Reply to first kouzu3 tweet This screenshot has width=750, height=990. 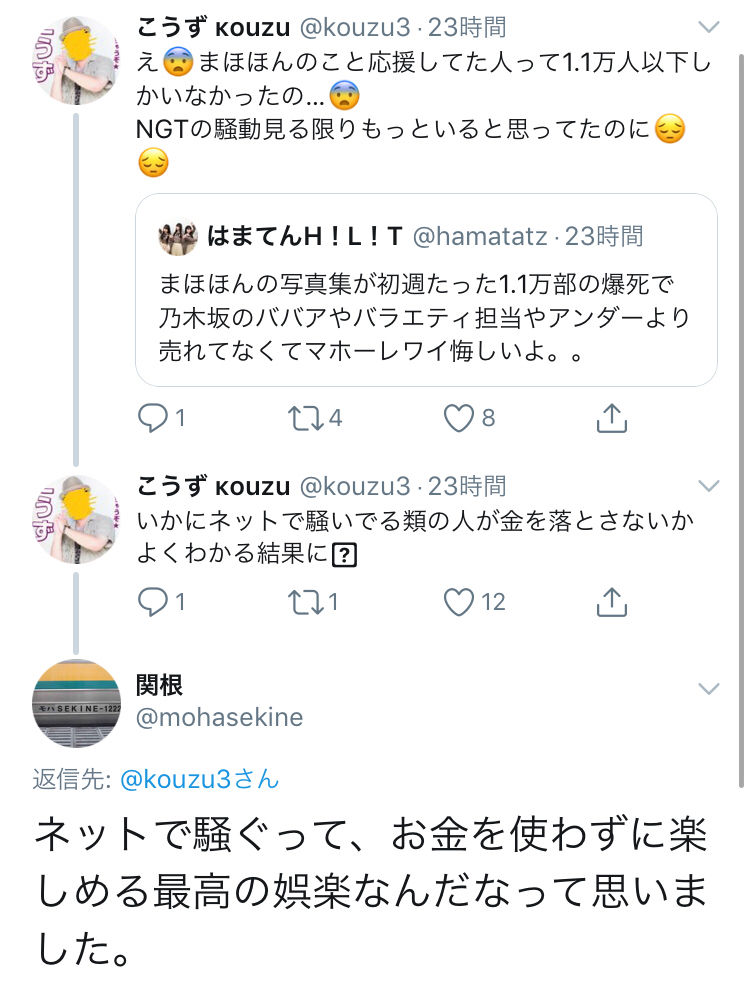click(153, 417)
